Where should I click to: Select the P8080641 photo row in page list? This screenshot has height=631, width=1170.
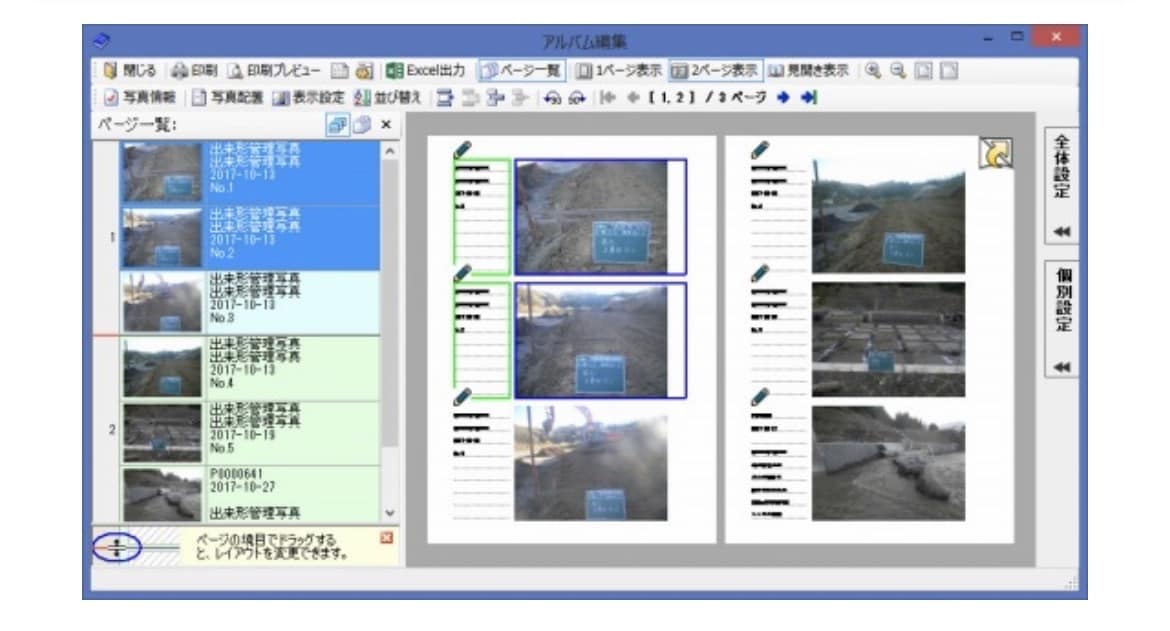point(250,495)
